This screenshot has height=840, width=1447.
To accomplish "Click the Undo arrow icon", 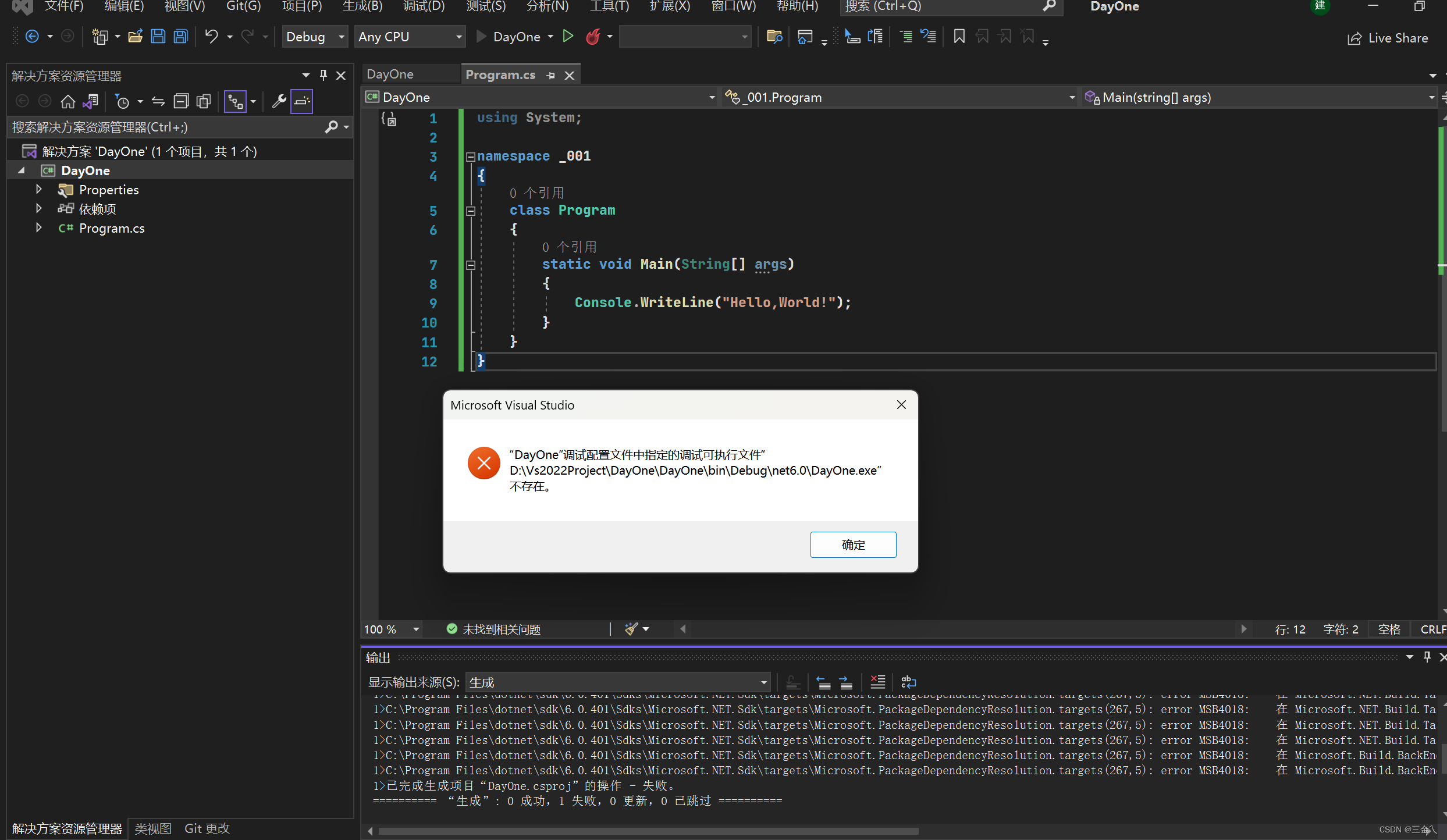I will click(x=211, y=37).
